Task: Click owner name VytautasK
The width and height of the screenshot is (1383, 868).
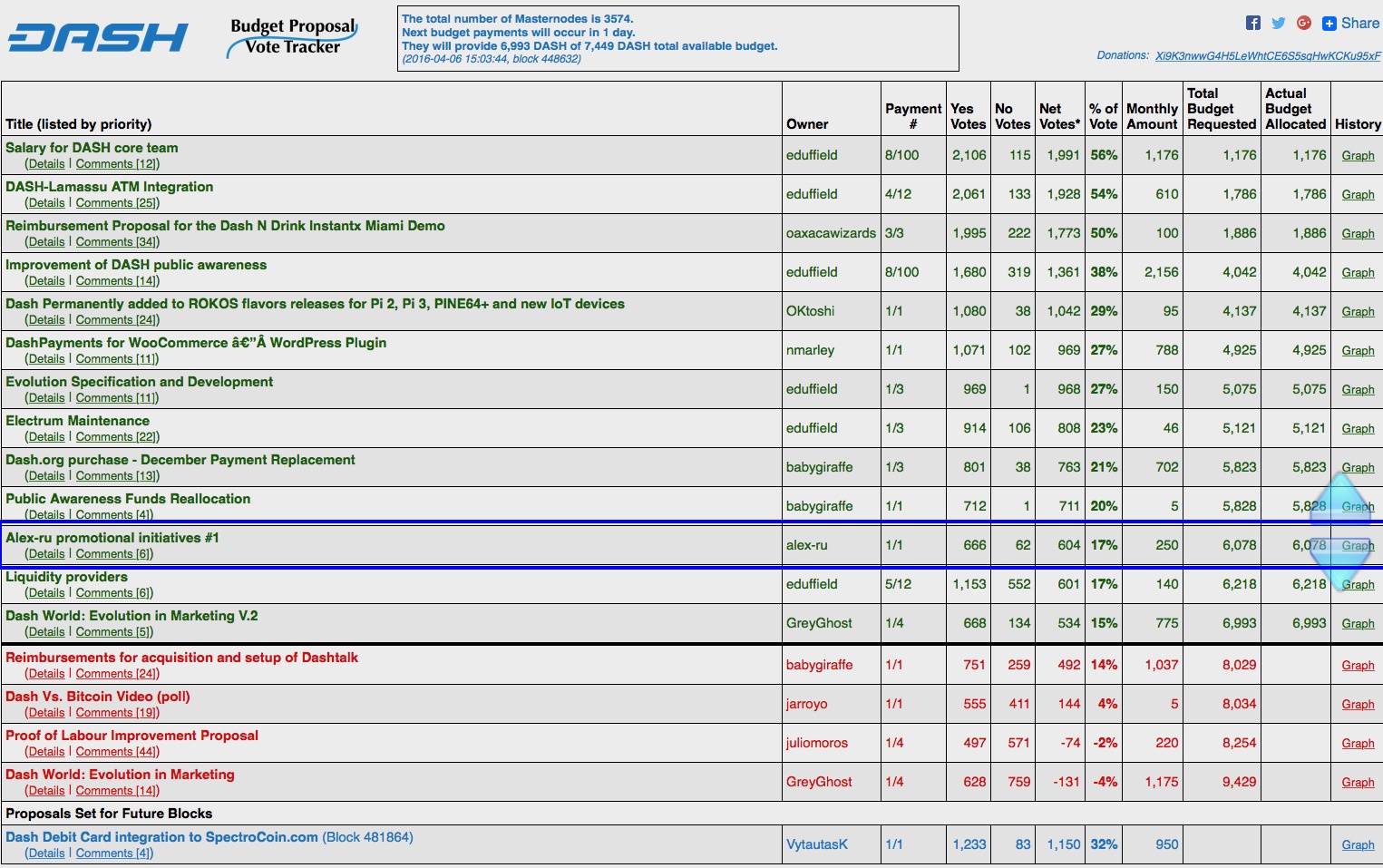Action: click(817, 844)
